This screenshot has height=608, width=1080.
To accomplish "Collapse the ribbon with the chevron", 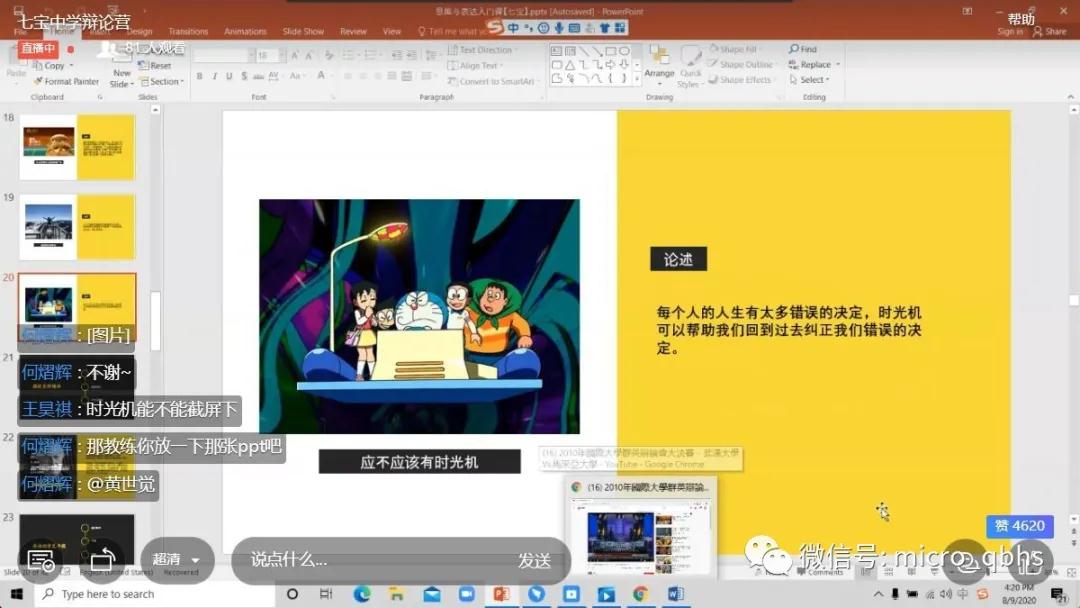I will (x=1070, y=97).
